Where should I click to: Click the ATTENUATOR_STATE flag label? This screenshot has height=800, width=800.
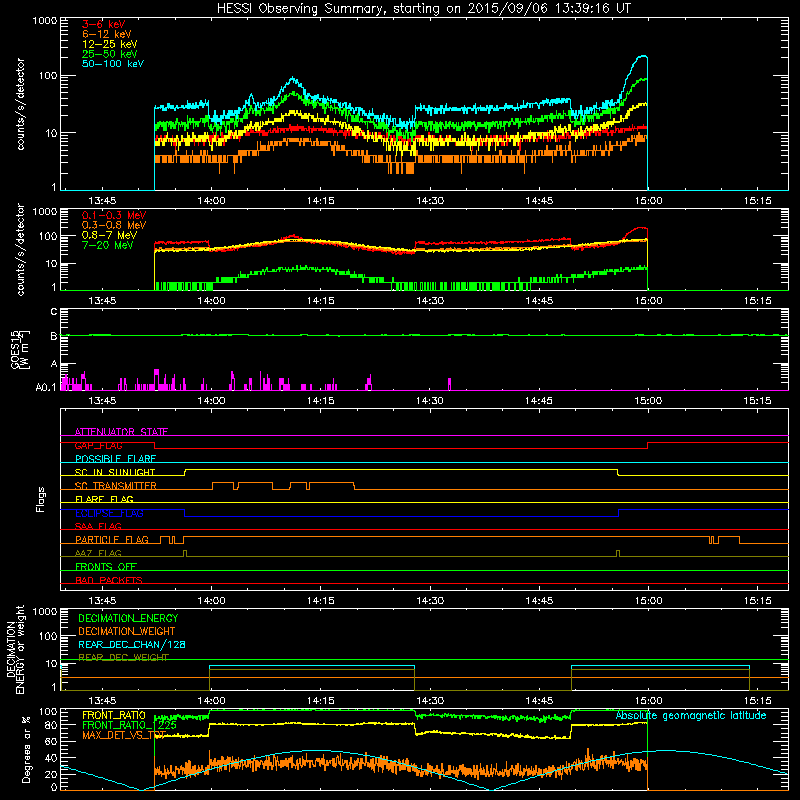click(x=121, y=432)
